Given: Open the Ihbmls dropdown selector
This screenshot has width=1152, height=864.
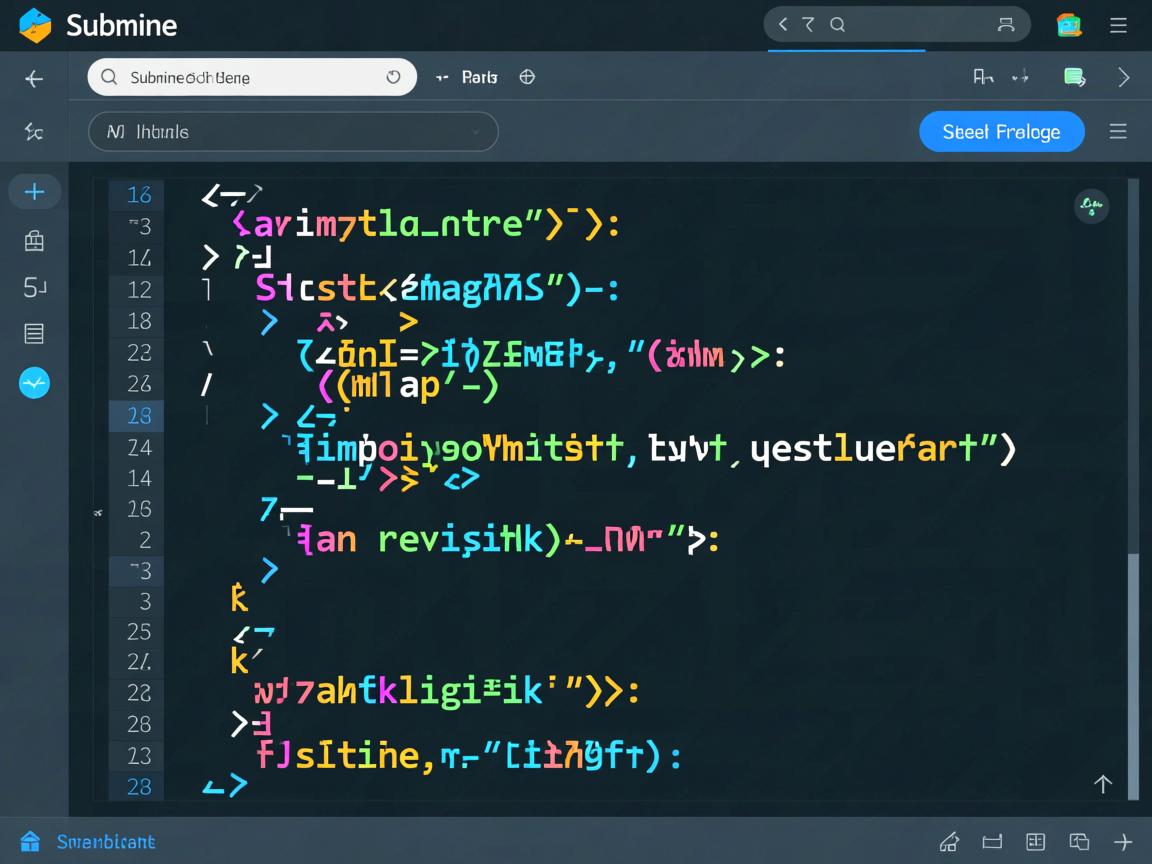Looking at the screenshot, I should [x=293, y=132].
